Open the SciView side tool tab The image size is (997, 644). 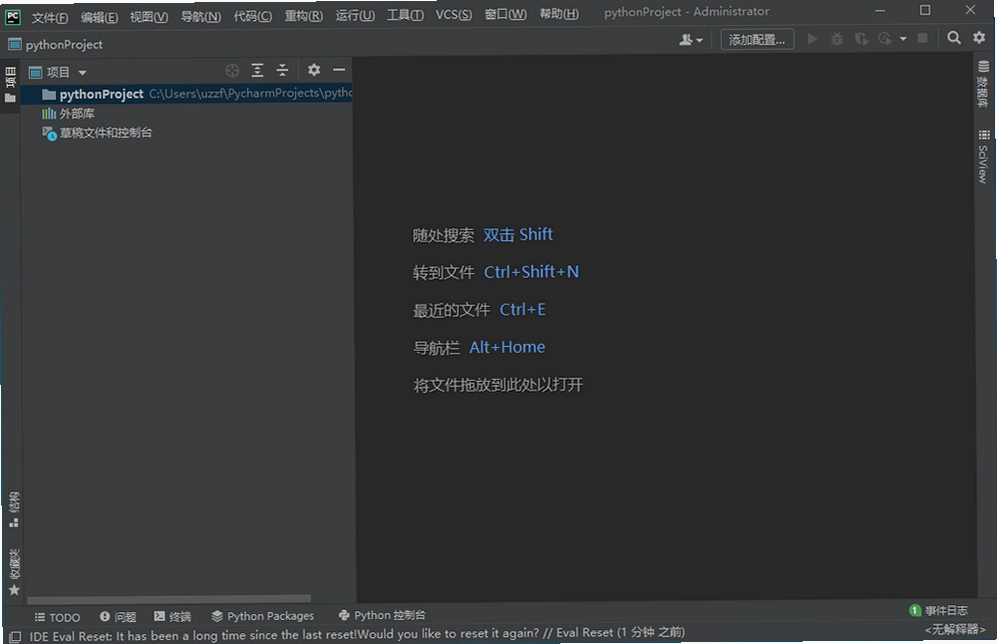point(983,156)
